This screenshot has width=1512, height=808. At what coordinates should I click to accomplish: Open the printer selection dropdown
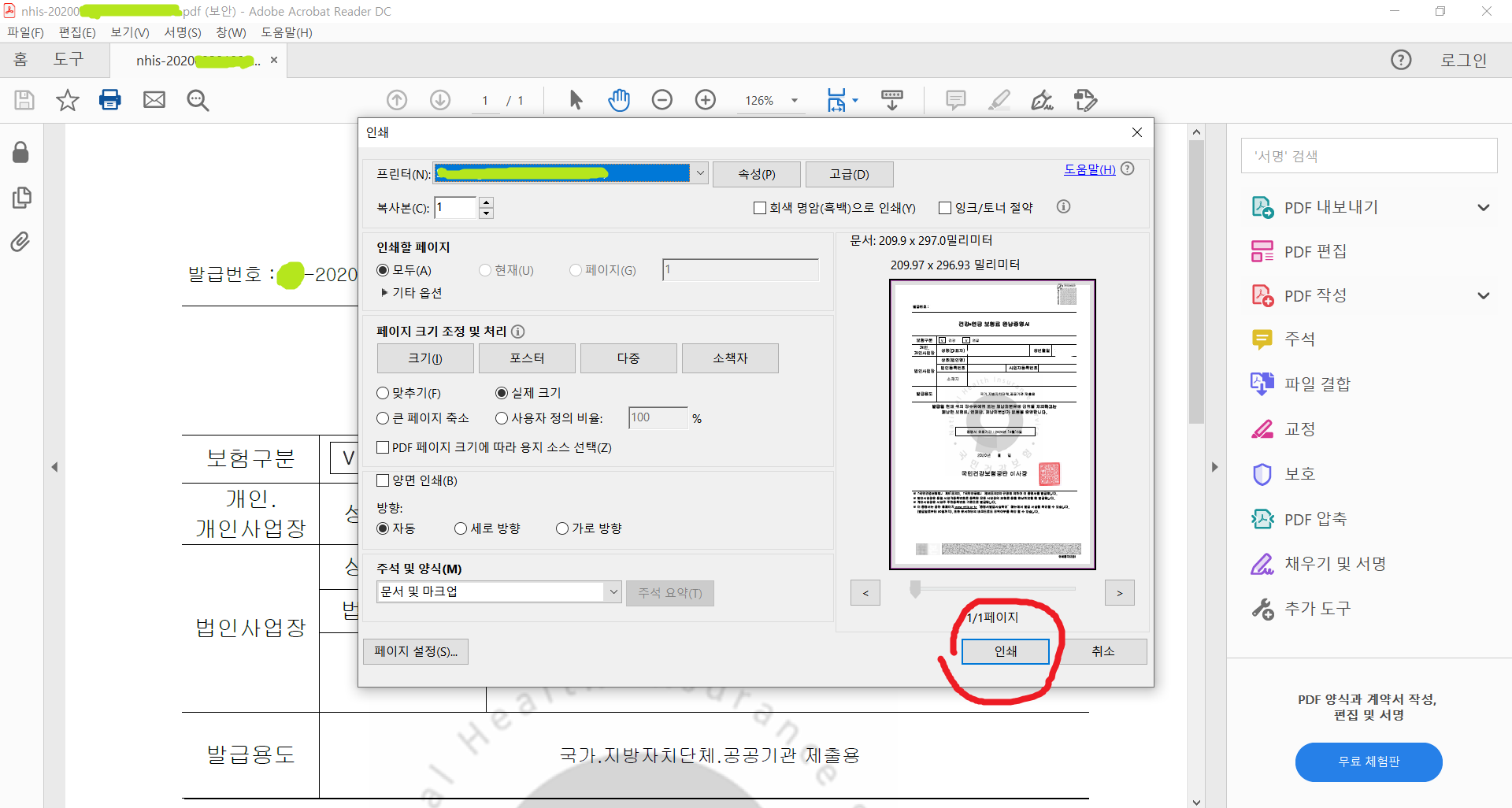click(699, 173)
